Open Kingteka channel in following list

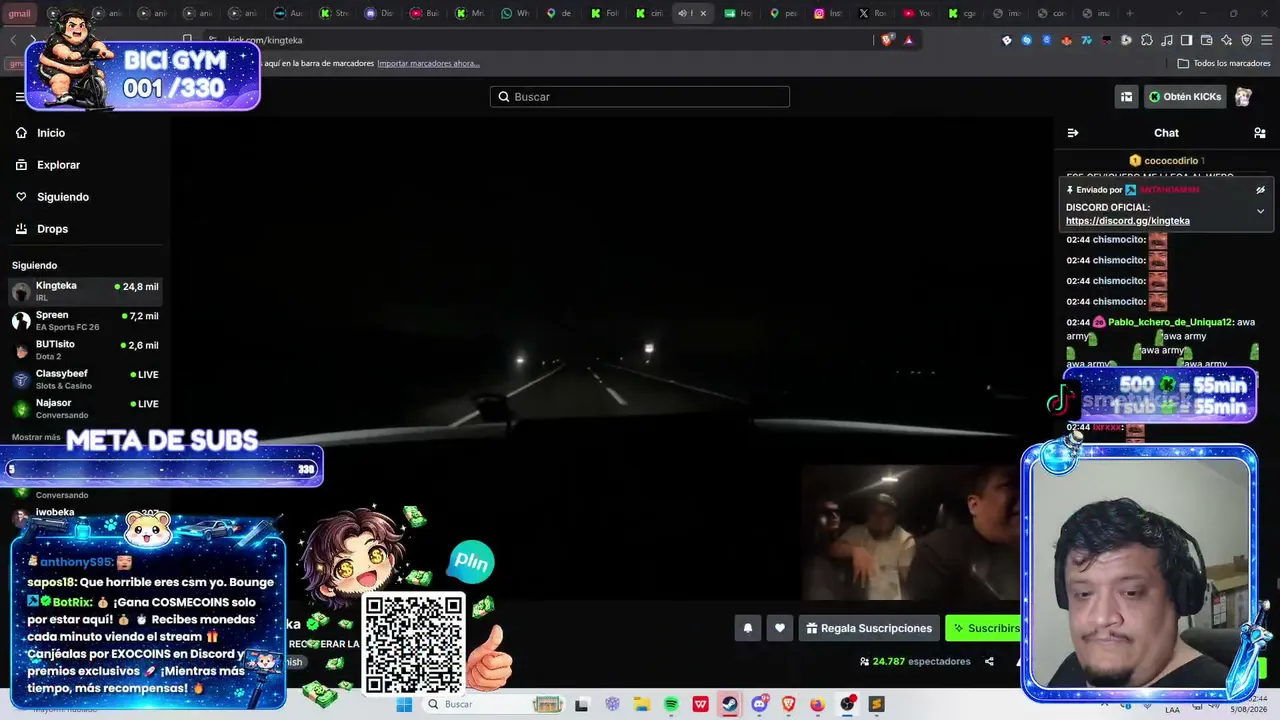point(85,291)
